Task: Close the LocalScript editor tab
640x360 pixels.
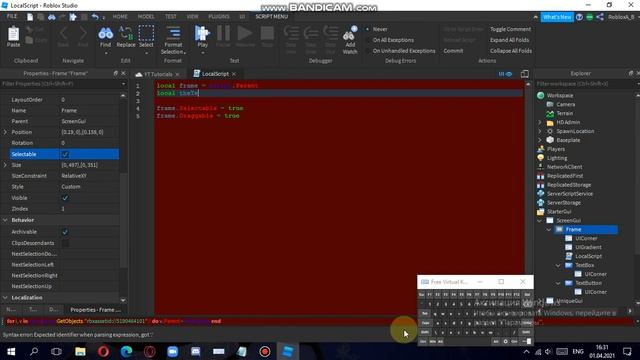Action: (x=234, y=74)
